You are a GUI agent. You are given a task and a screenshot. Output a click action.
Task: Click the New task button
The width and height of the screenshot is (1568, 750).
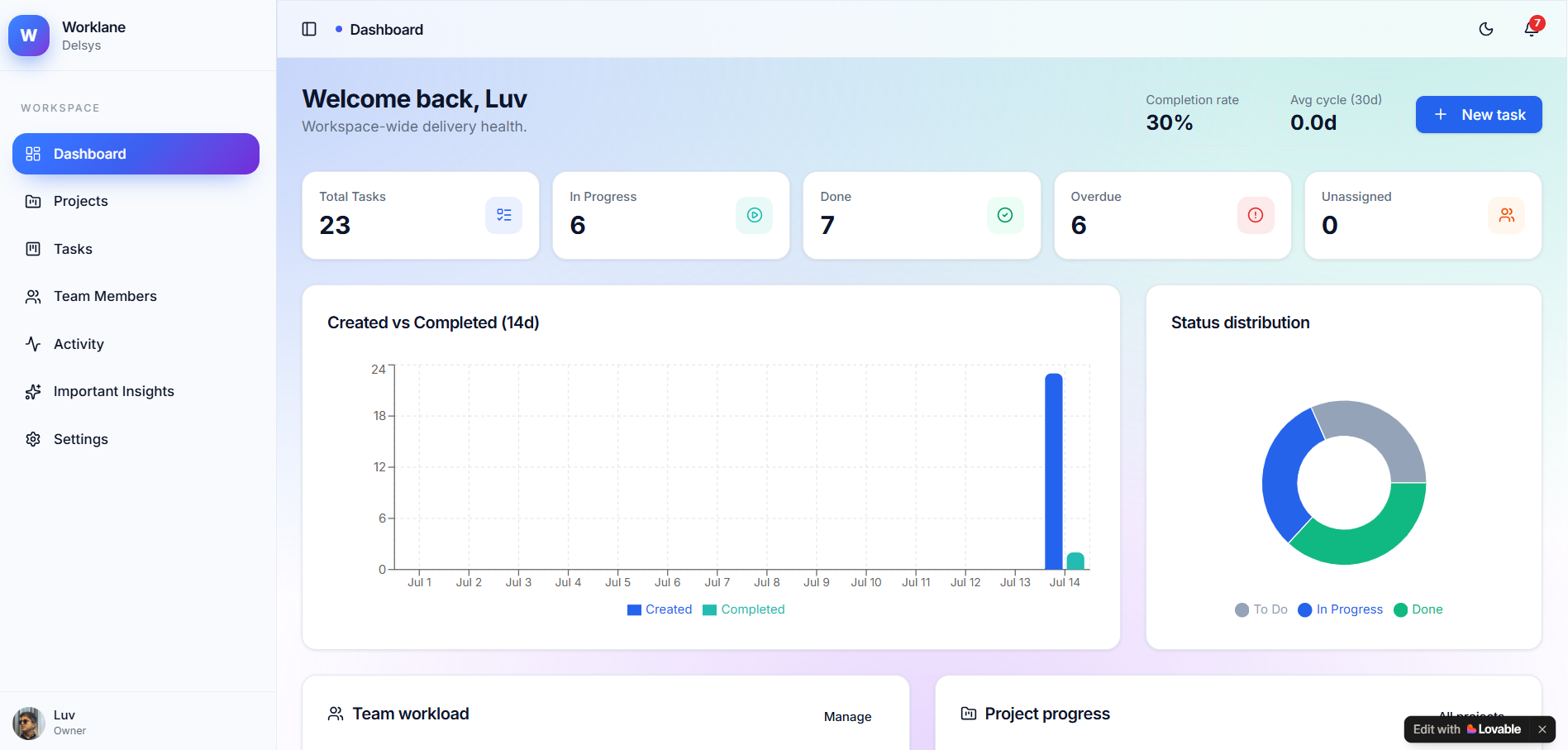1479,115
